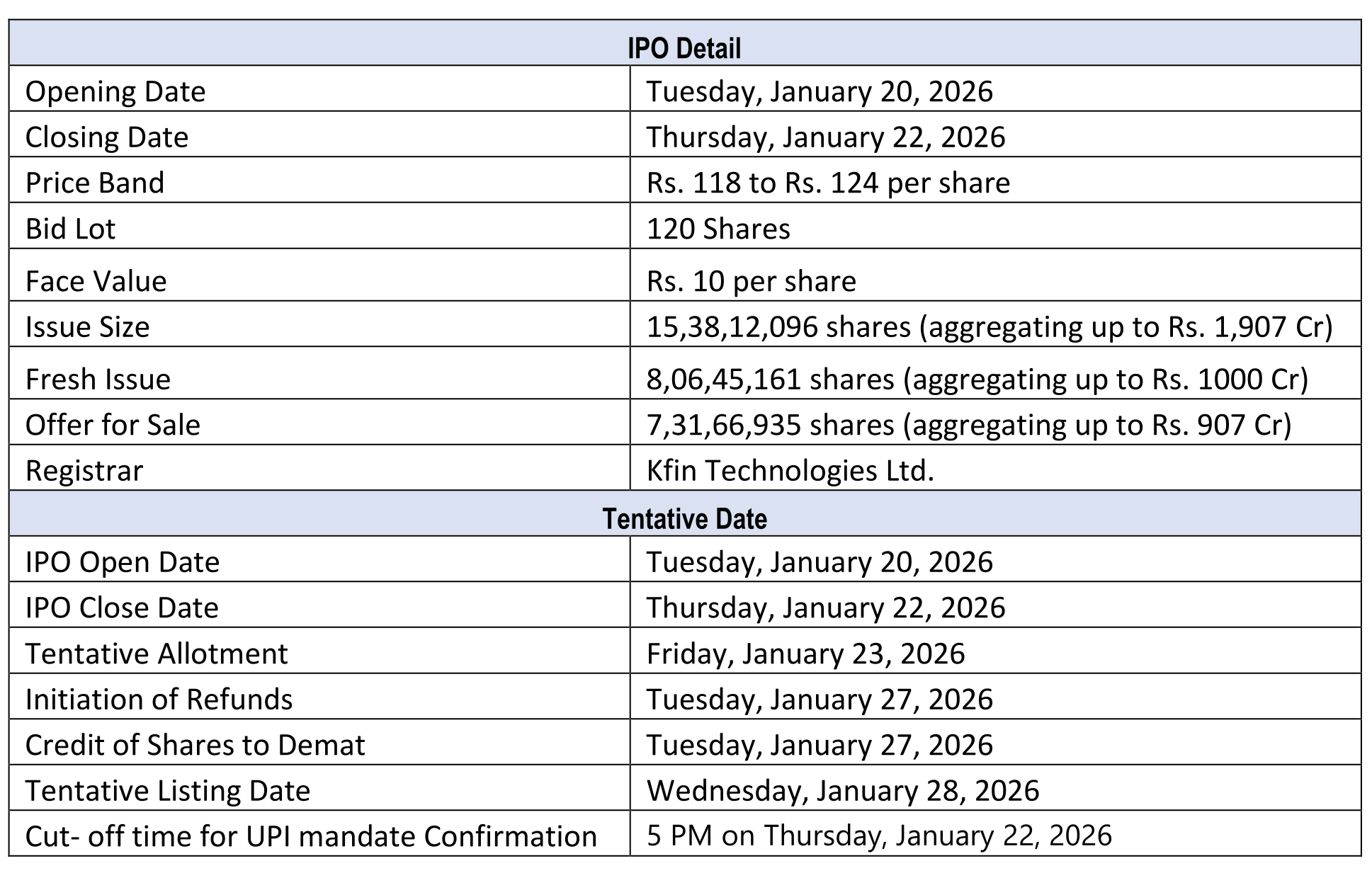
Task: Click the Fresh Issue label
Action: (x=98, y=379)
